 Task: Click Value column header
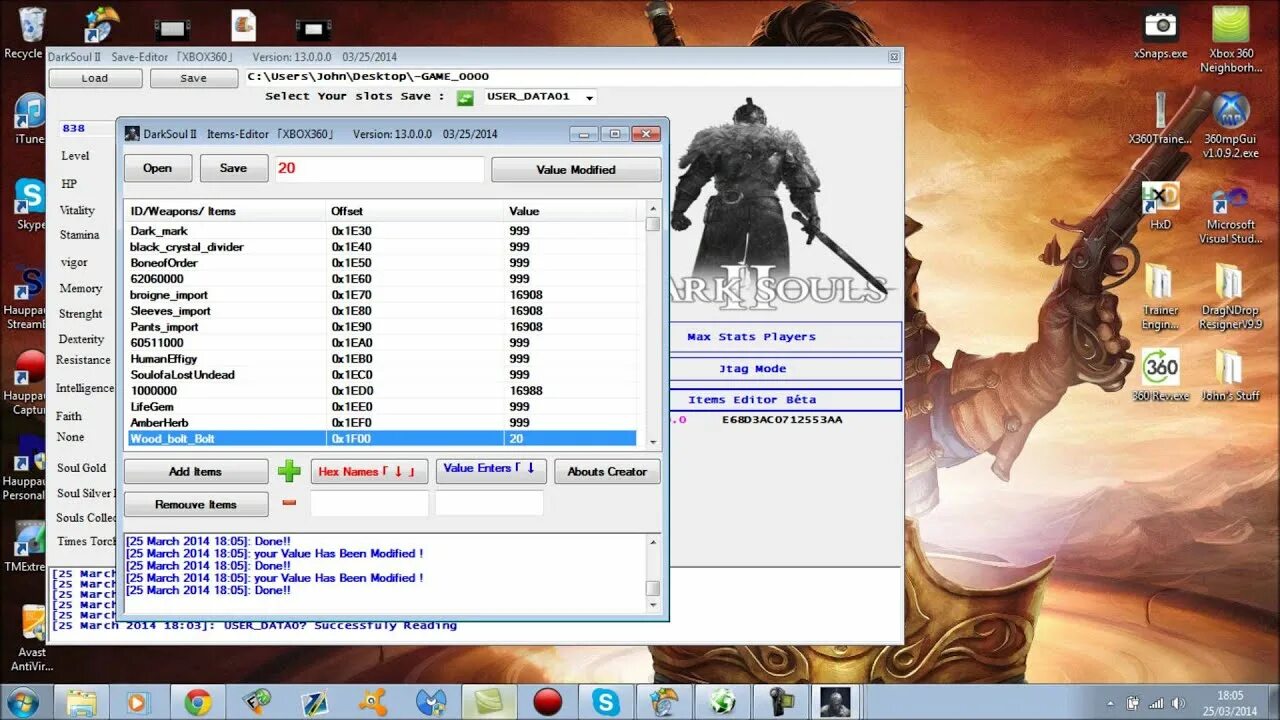click(571, 211)
